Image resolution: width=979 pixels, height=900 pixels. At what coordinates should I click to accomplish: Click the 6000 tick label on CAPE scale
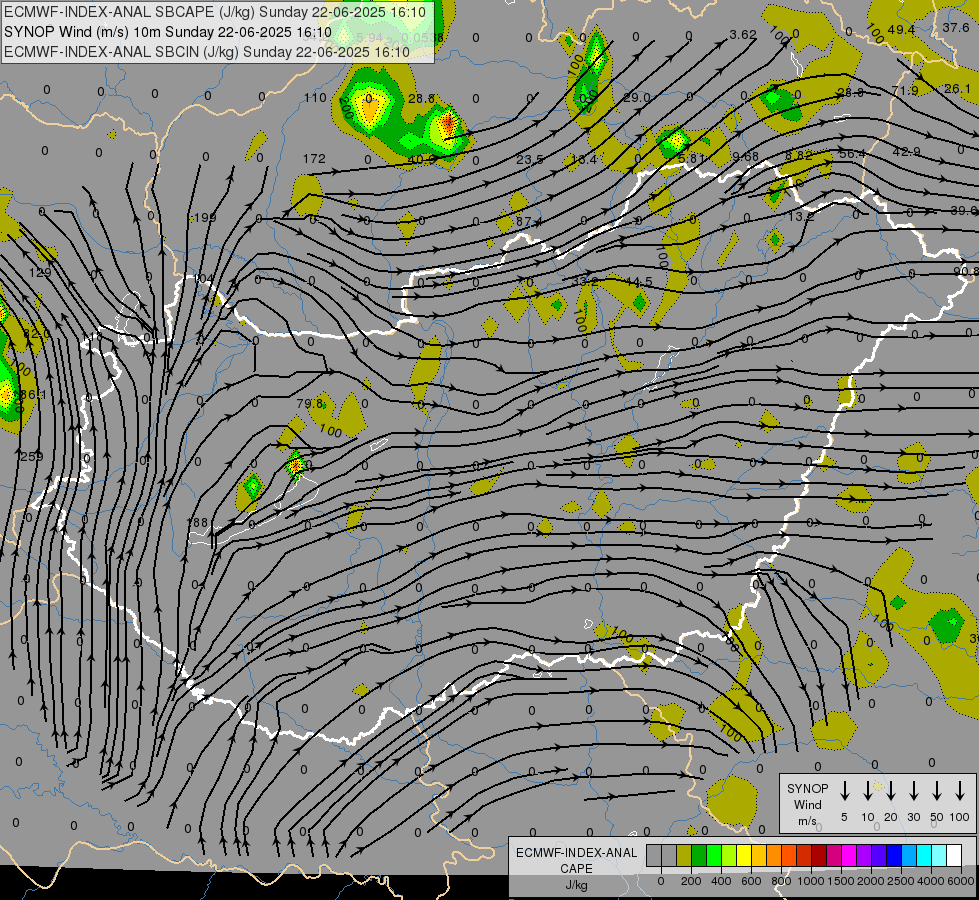(960, 881)
